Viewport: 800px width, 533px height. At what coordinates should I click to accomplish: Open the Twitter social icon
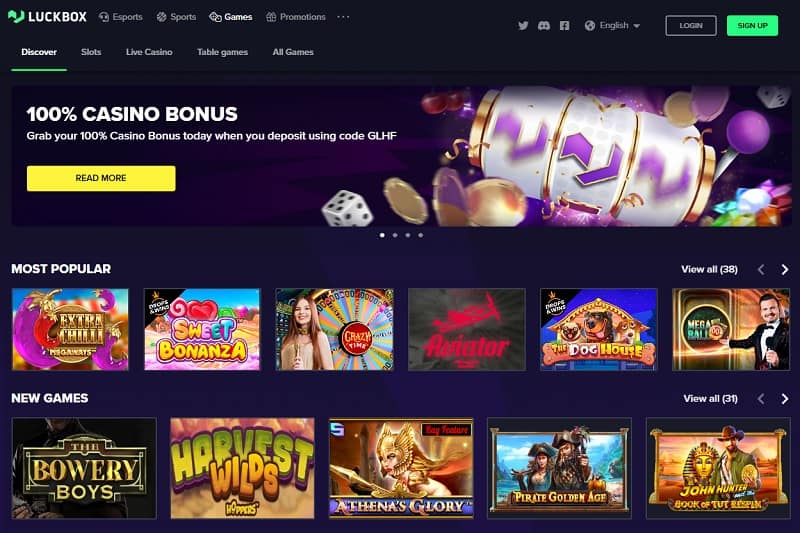(x=523, y=26)
